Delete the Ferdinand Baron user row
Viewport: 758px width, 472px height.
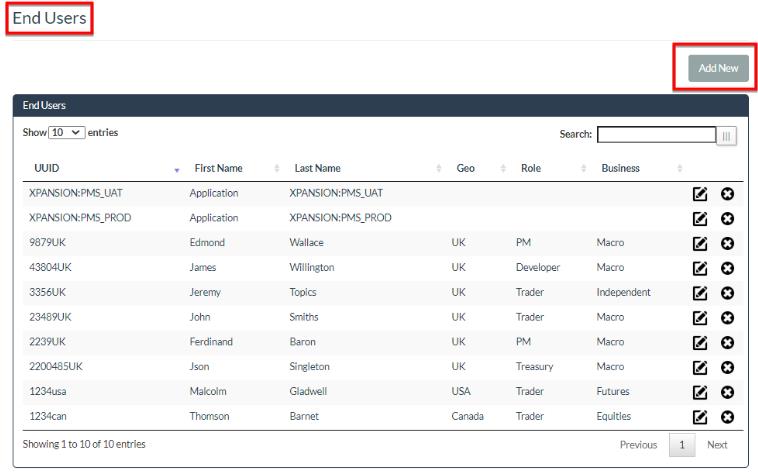point(727,342)
